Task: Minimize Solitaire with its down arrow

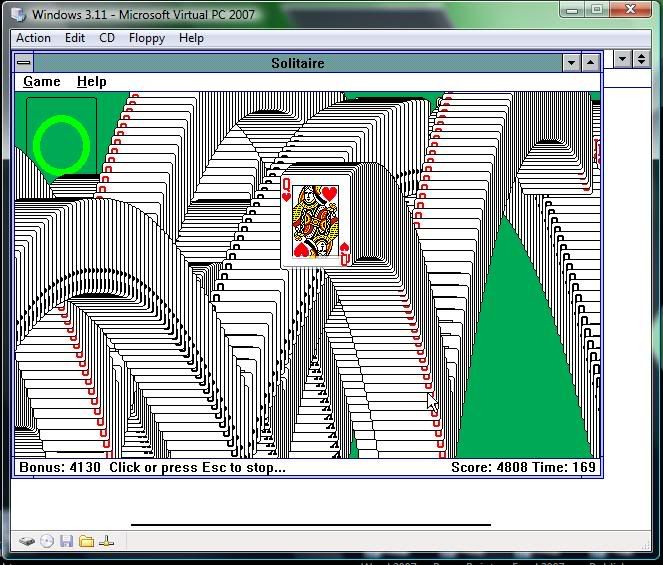Action: tap(572, 63)
